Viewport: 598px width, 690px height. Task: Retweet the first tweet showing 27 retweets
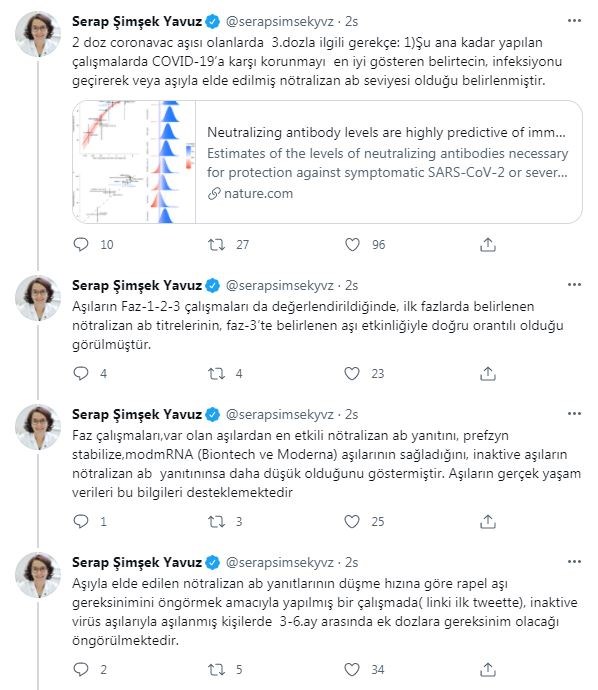coord(216,244)
